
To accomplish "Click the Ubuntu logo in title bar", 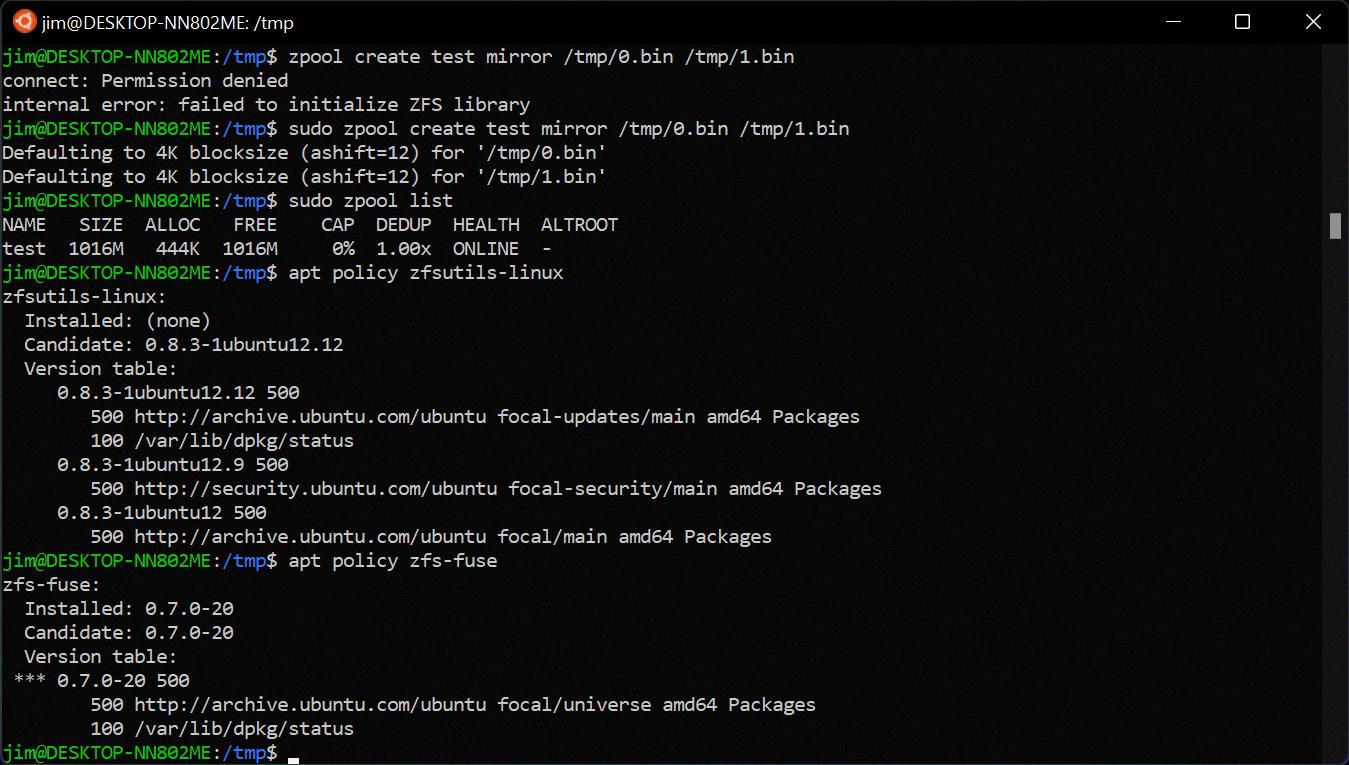I will point(24,22).
